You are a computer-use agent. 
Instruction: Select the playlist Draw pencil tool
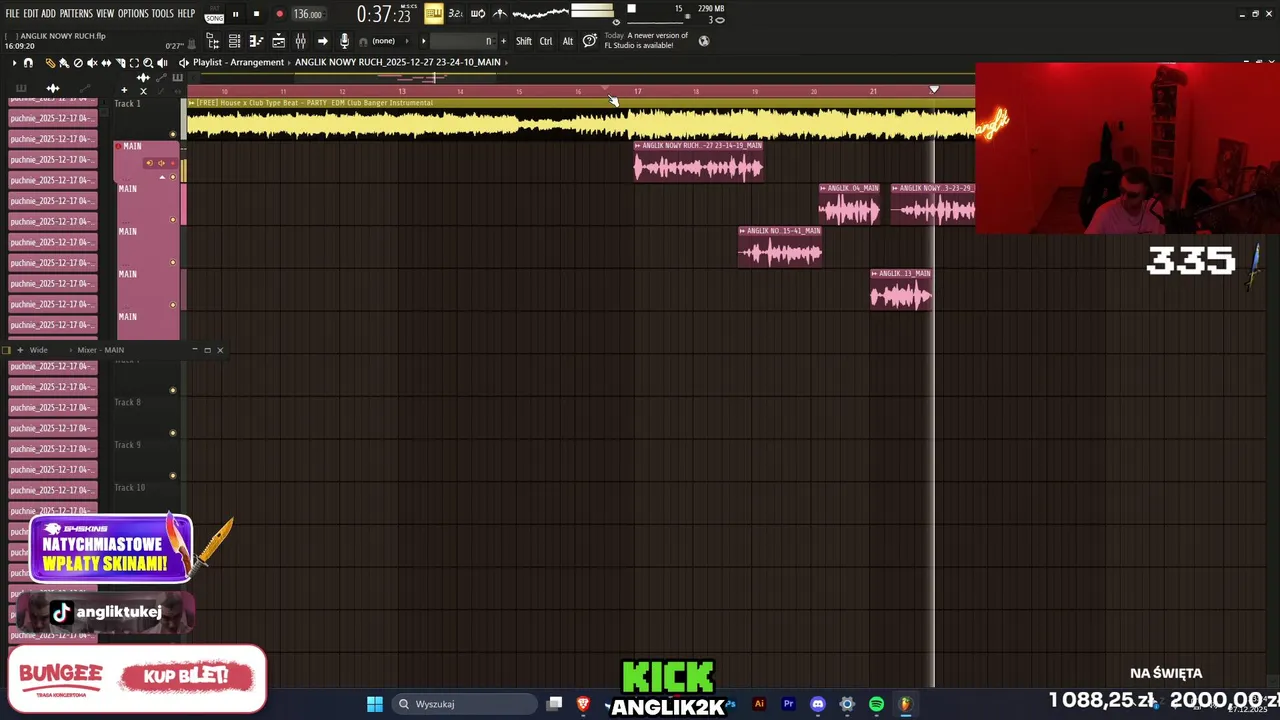point(50,63)
